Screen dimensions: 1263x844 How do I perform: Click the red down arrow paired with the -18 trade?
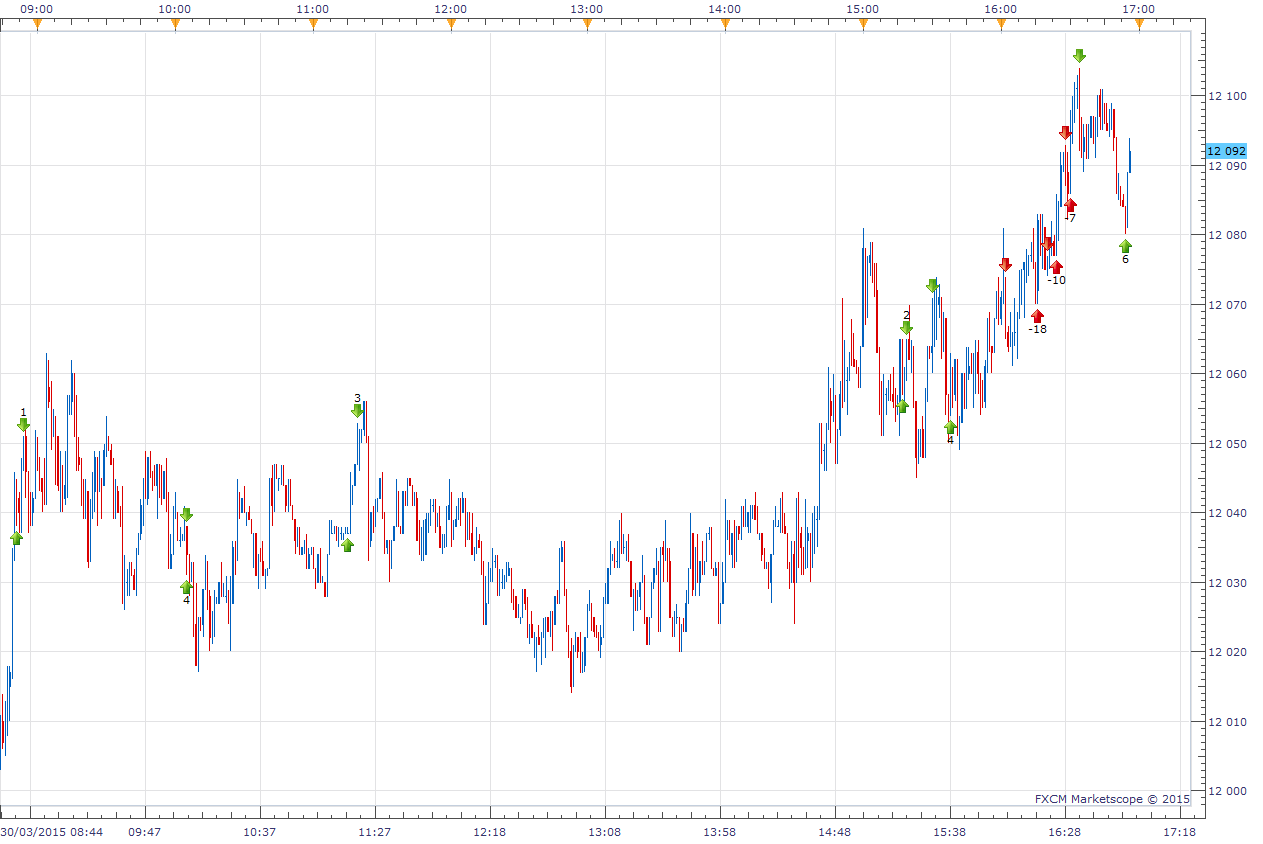point(1005,265)
